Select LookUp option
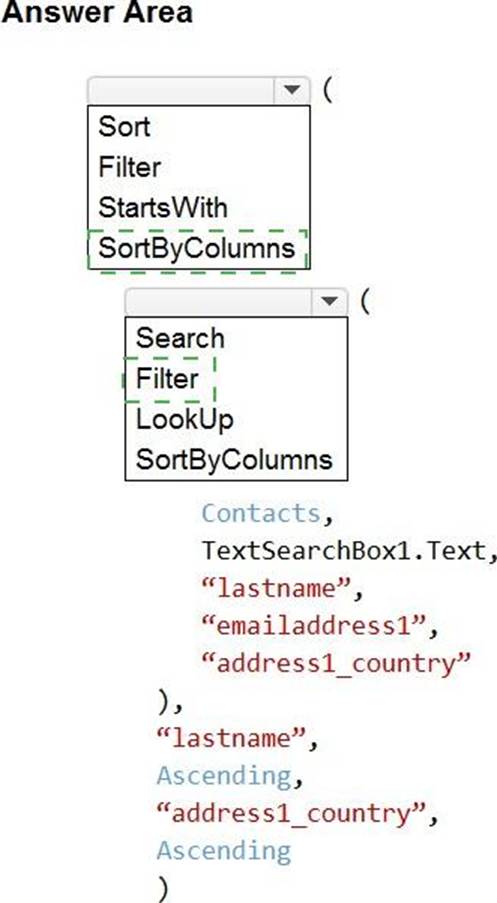 [185, 419]
